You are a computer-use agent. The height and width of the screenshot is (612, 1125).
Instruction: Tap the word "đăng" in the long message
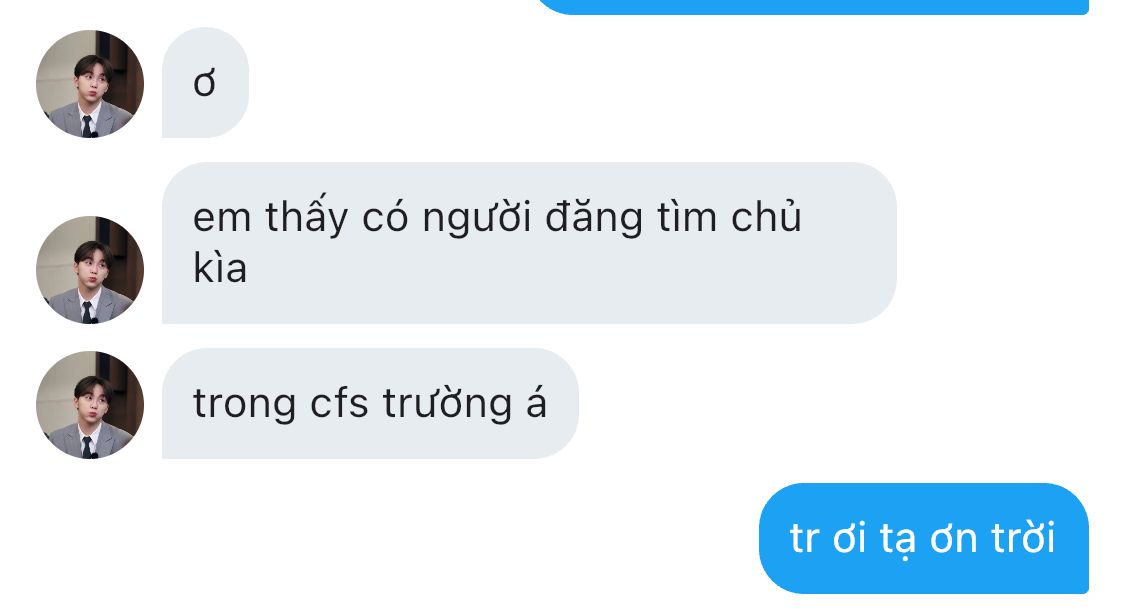tap(594, 218)
